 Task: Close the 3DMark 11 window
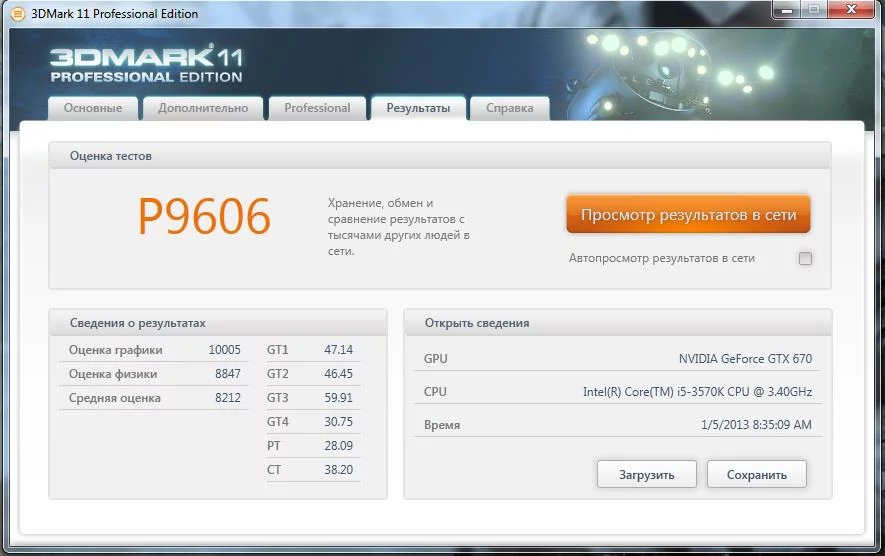tap(851, 10)
